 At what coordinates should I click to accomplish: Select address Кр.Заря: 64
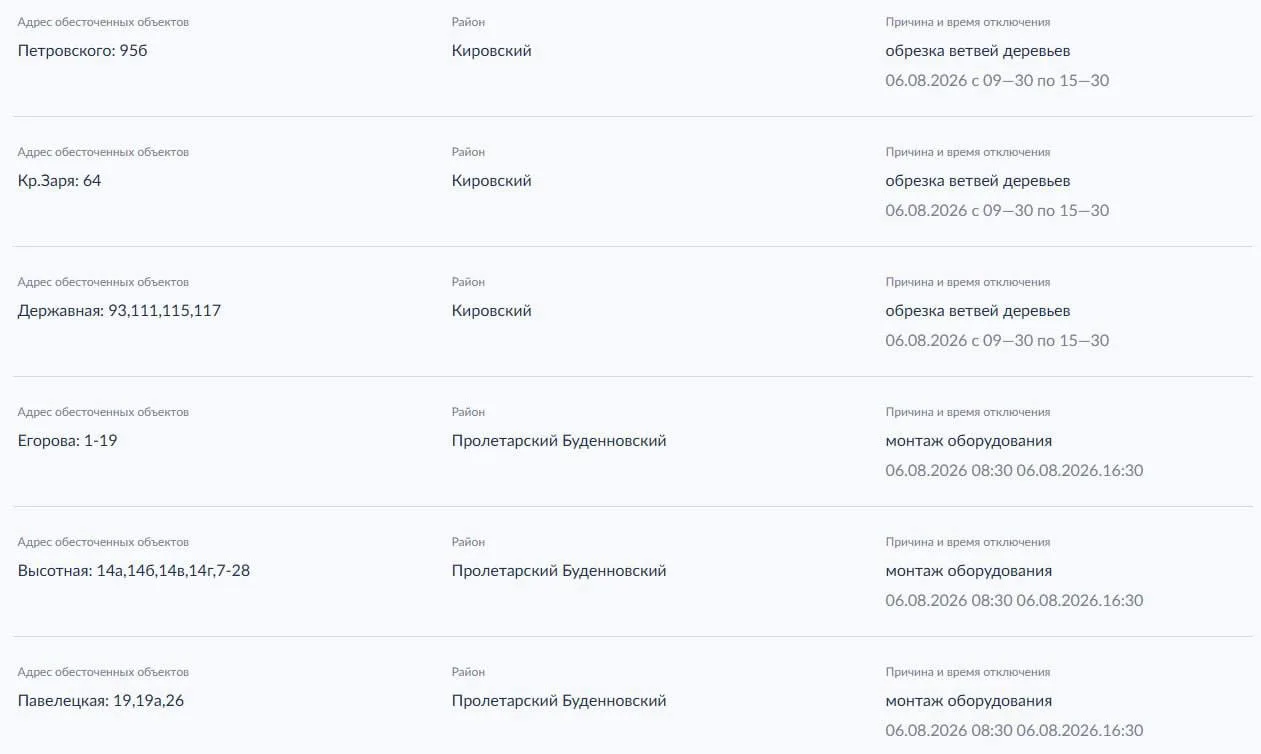point(59,181)
